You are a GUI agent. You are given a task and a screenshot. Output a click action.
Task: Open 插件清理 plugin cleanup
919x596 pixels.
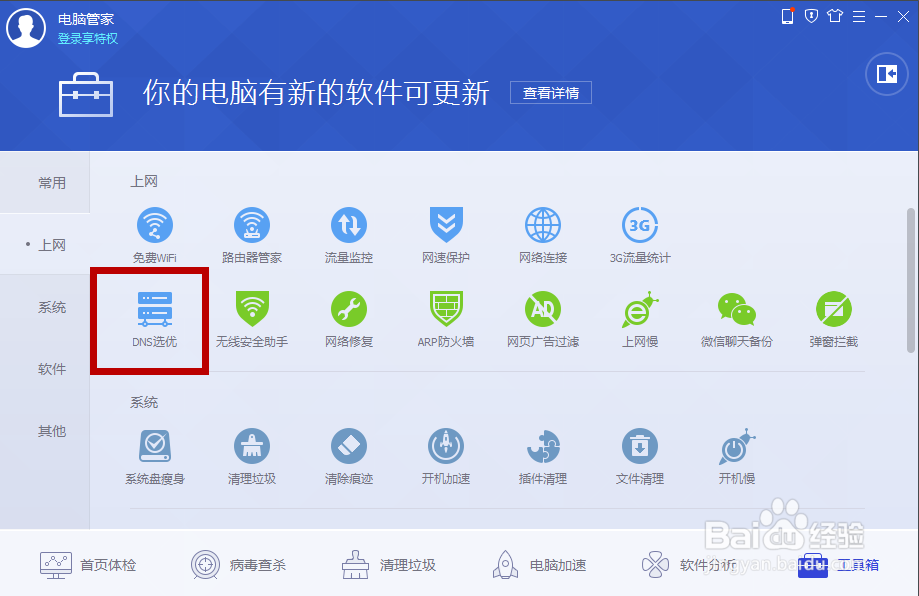[543, 457]
